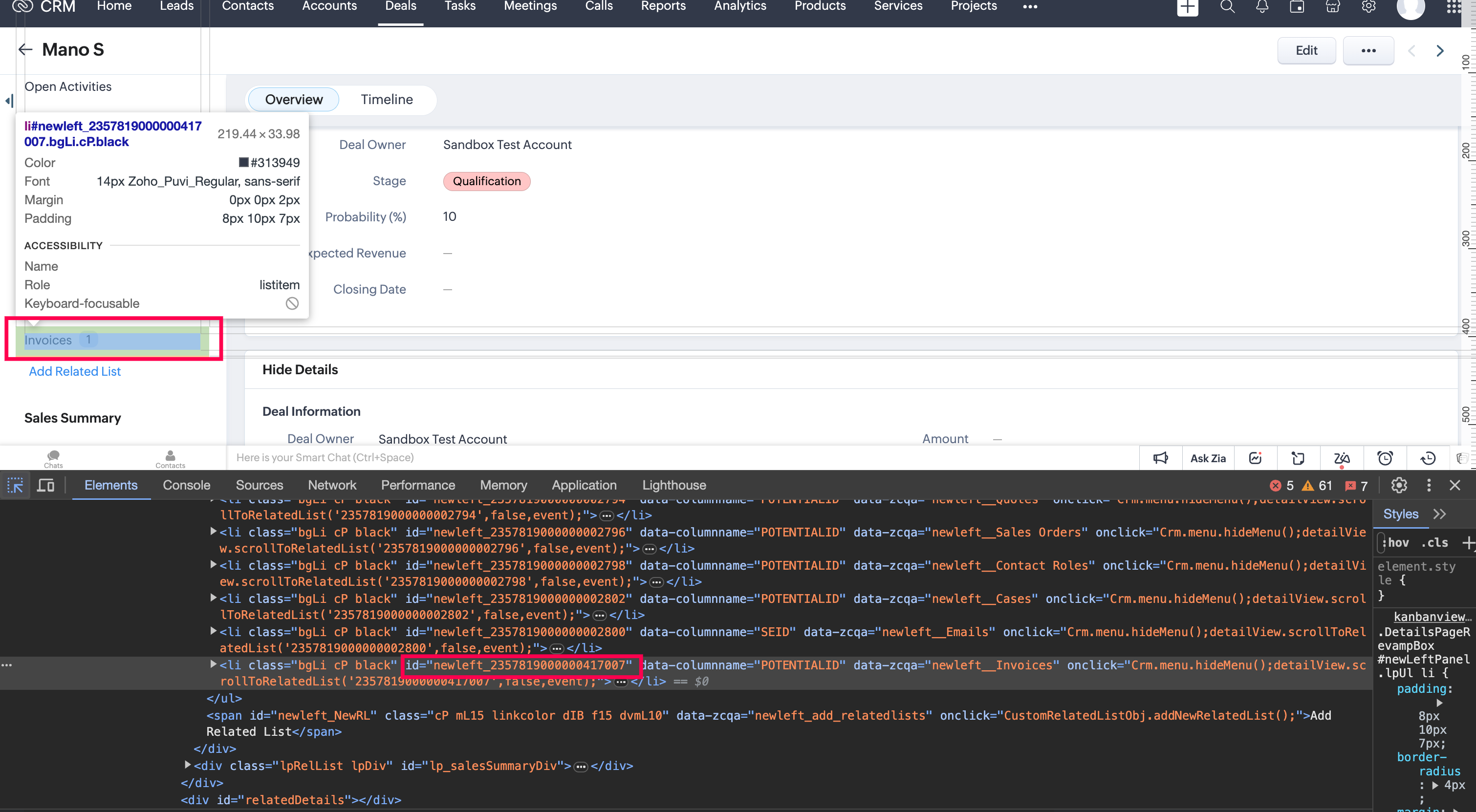This screenshot has height=812, width=1476.
Task: Go to the Projects module
Action: (974, 6)
